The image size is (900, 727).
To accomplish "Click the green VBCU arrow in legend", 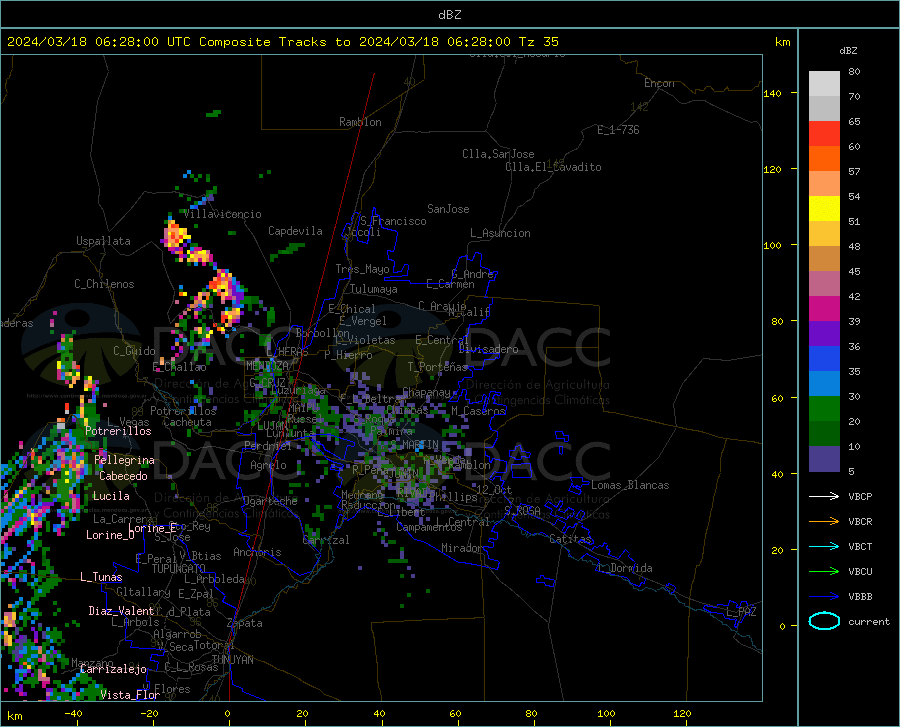I will coord(824,572).
